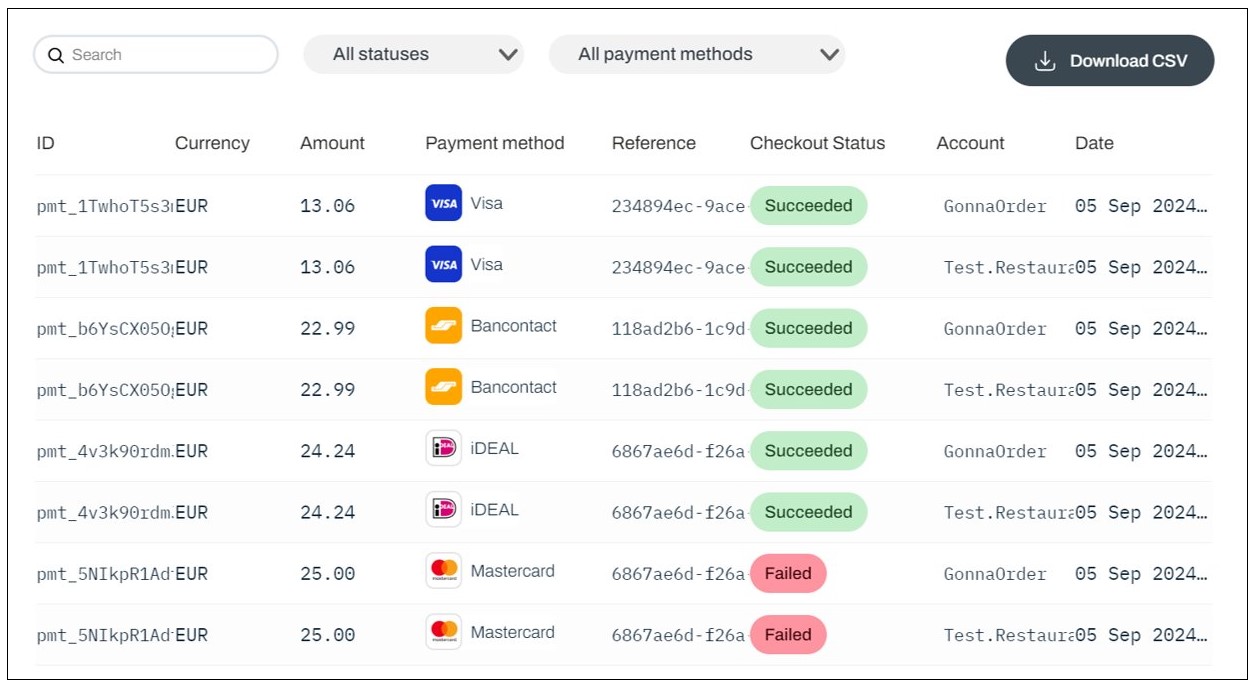Viewport: 1255px width, 687px height.
Task: Click the iDEAL logo in the Test.Restaurant 24.24 row
Action: 443,510
